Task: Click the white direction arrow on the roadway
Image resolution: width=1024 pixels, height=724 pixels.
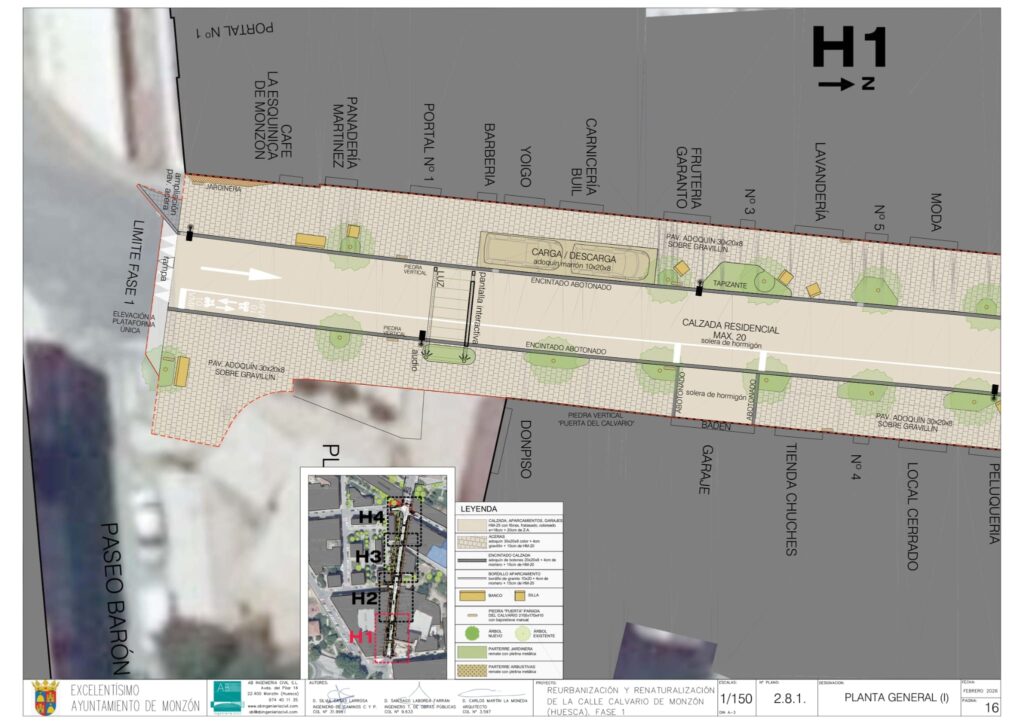Action: point(250,274)
